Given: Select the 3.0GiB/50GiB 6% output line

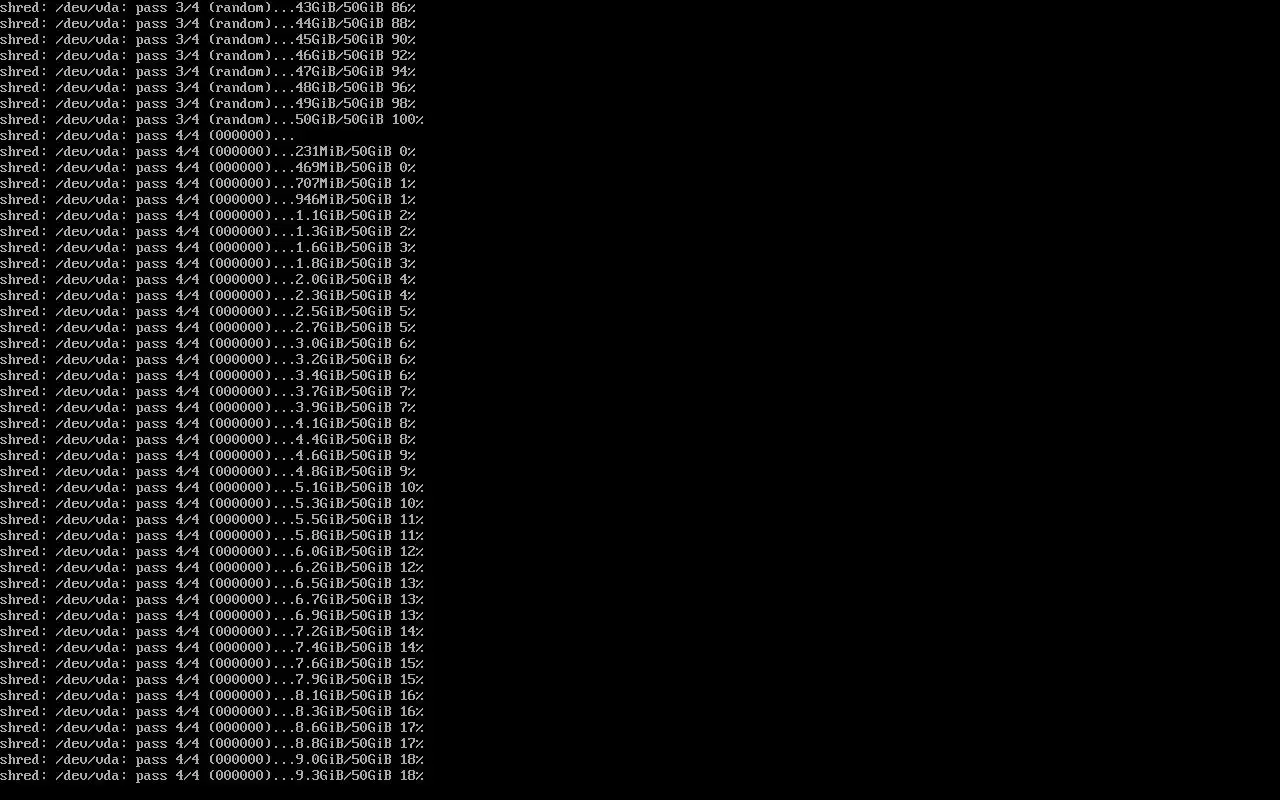Looking at the screenshot, I should click(208, 343).
